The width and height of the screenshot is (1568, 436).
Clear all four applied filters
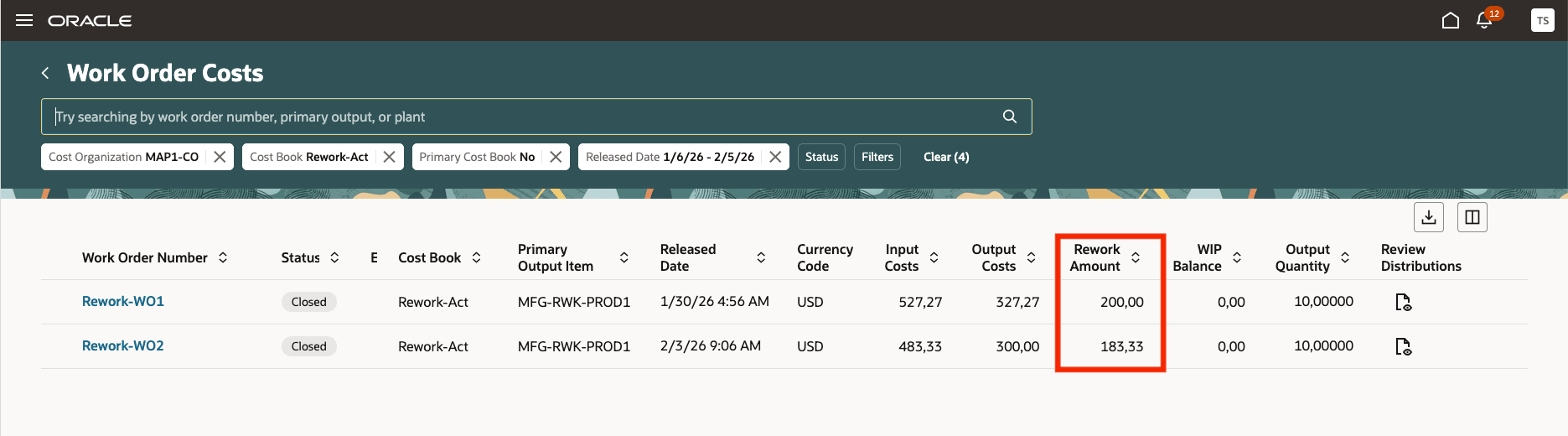946,157
